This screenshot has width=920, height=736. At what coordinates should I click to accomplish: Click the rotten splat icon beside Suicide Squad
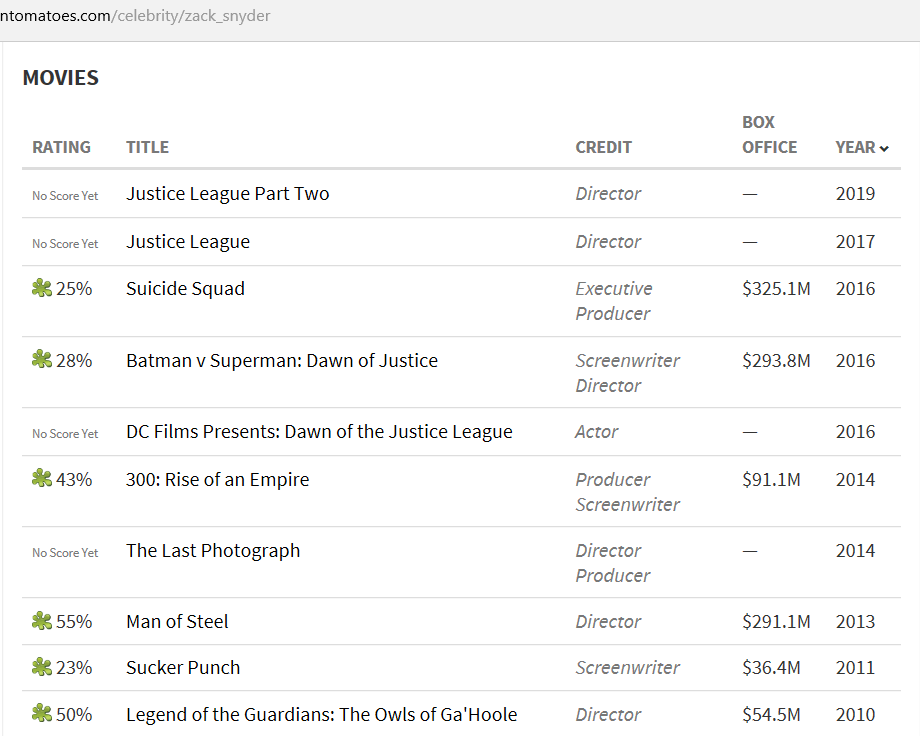[x=42, y=288]
